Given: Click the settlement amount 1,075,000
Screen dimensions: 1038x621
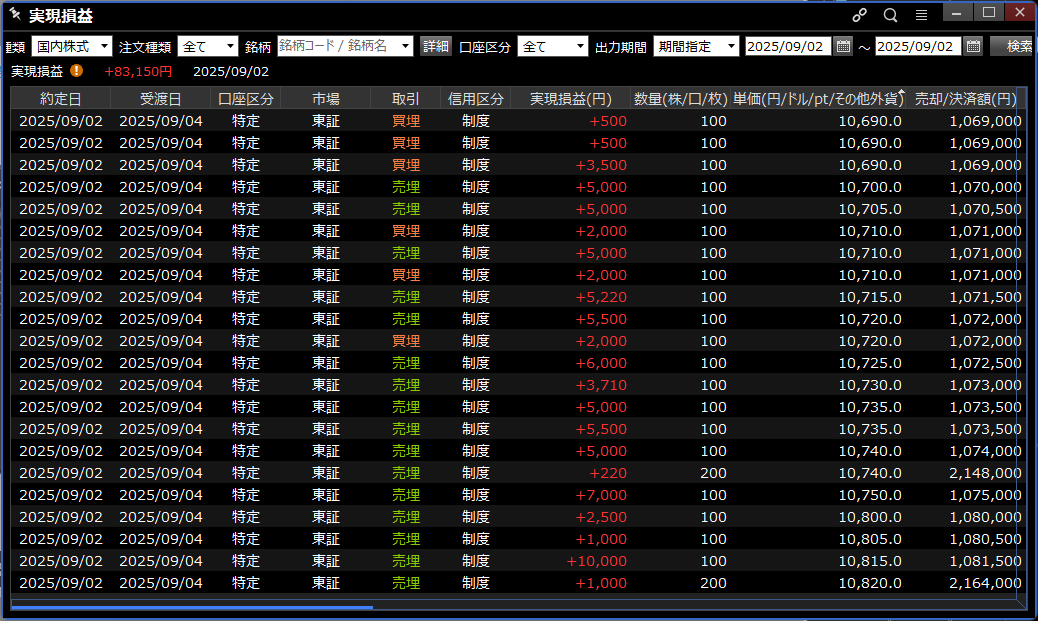Looking at the screenshot, I should (985, 495).
